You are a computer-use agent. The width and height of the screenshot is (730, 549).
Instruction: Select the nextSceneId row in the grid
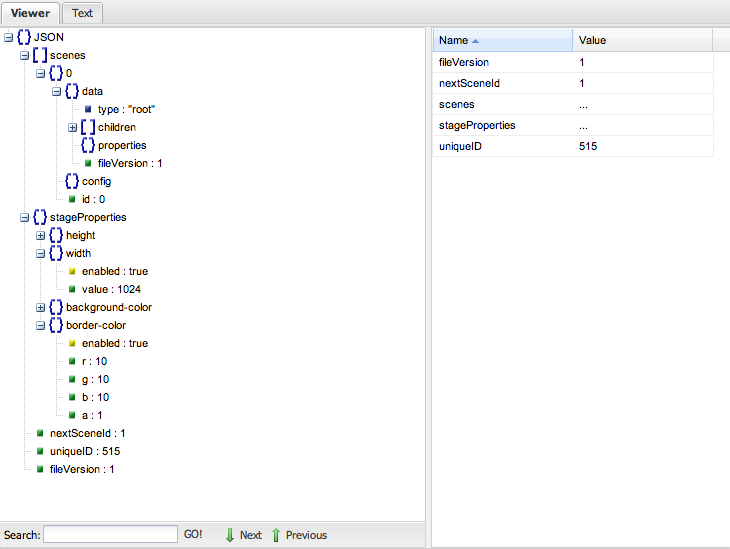pos(573,83)
